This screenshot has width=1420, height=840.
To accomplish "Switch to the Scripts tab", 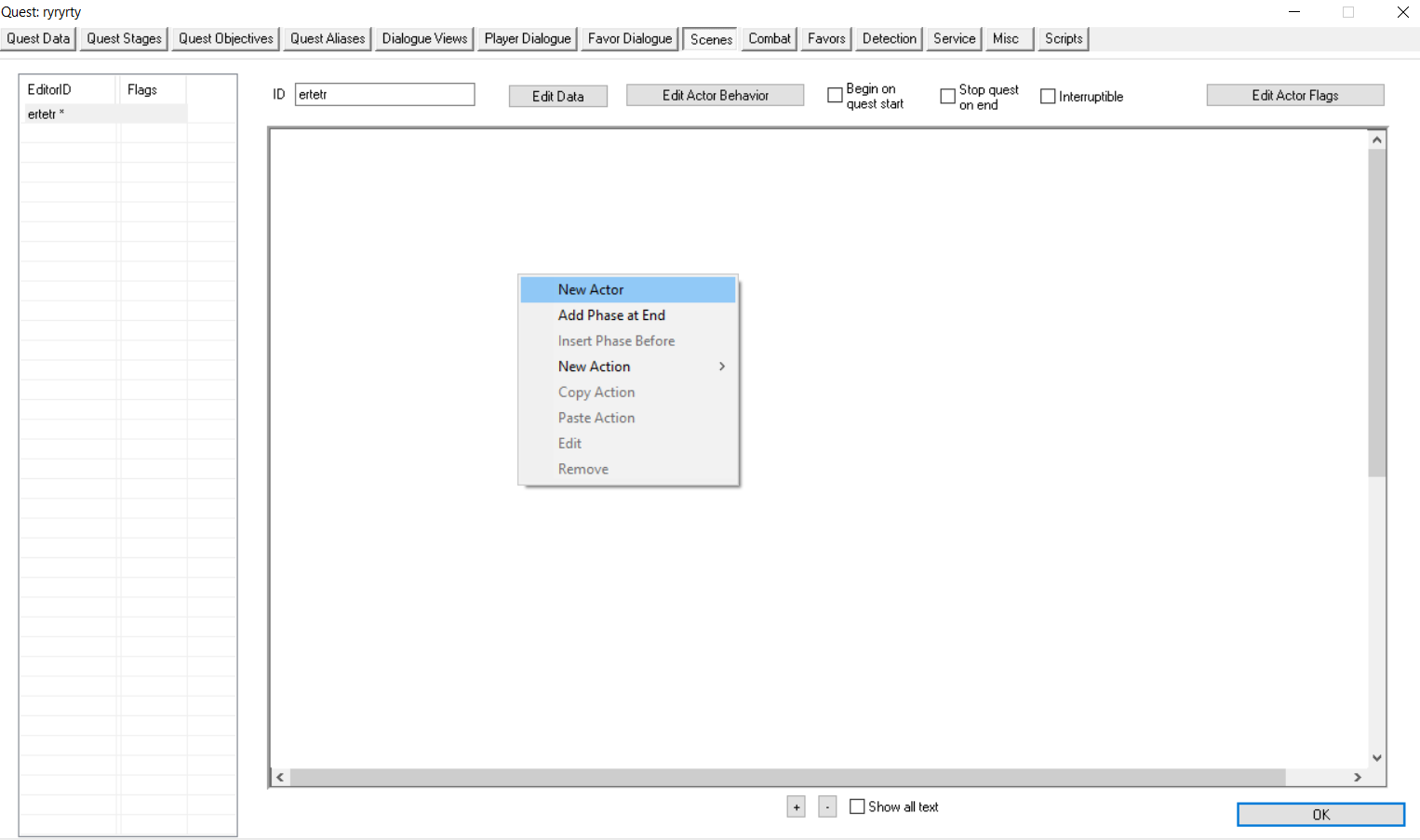I will tap(1063, 38).
